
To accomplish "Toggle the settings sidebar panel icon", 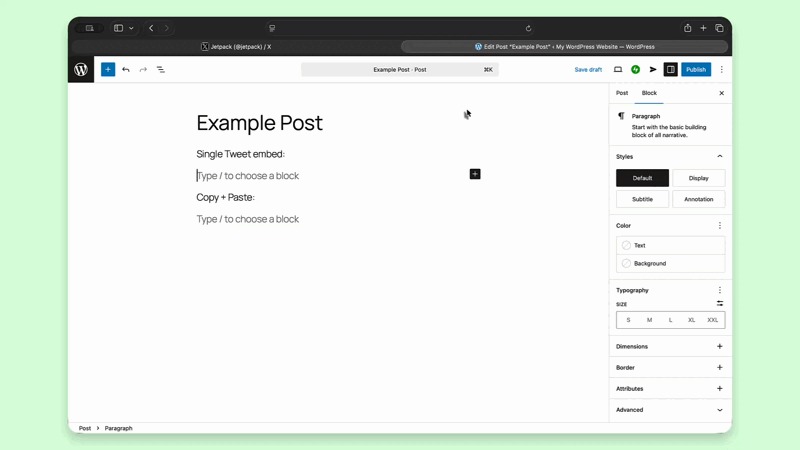I will tap(670, 69).
